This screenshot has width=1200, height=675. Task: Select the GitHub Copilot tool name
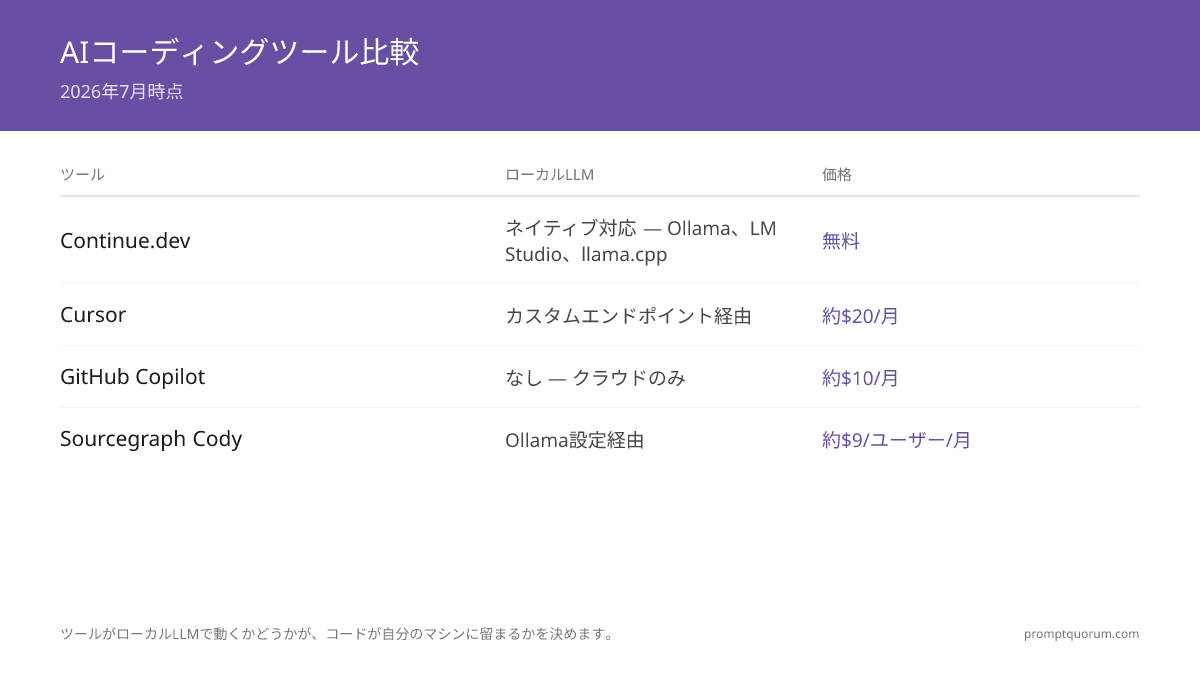[x=132, y=377]
